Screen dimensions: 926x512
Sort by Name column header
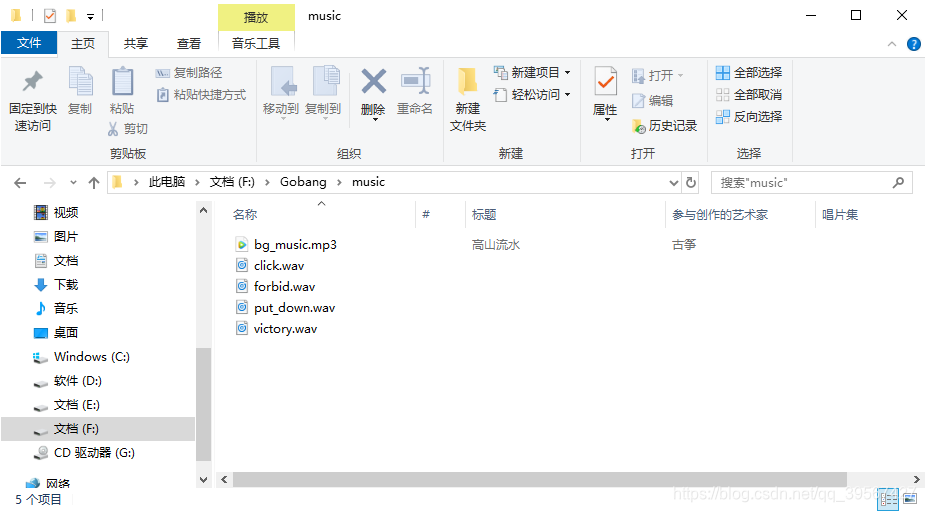[x=244, y=215]
